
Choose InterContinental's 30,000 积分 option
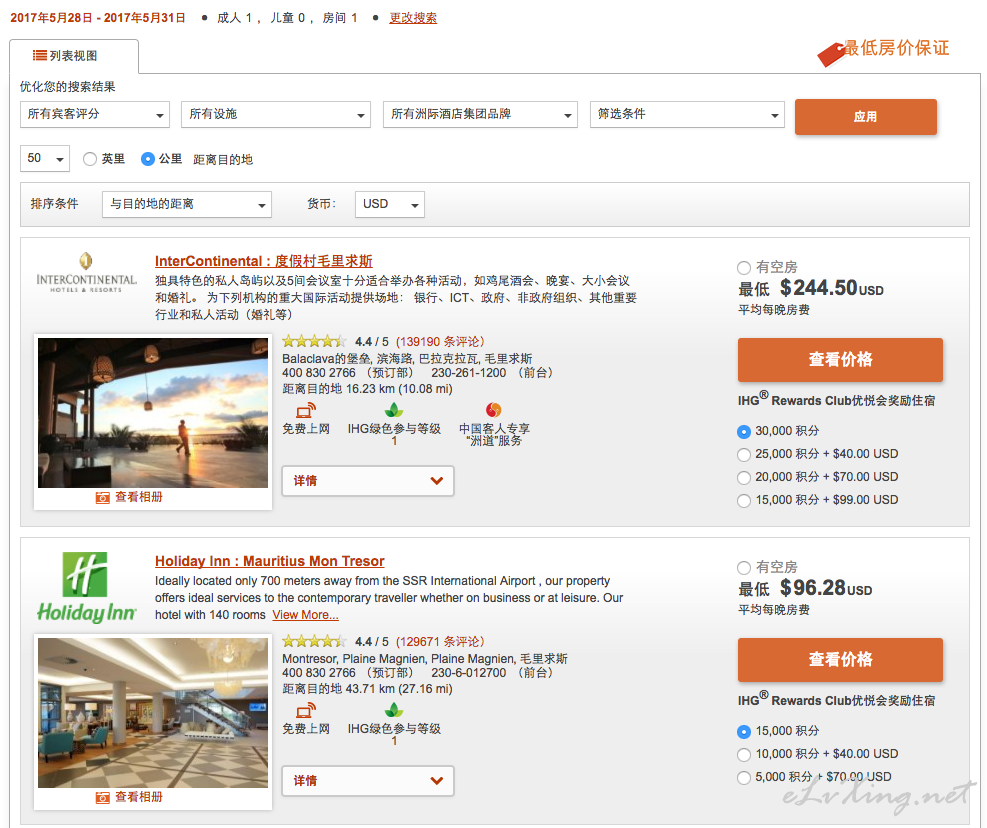point(744,431)
